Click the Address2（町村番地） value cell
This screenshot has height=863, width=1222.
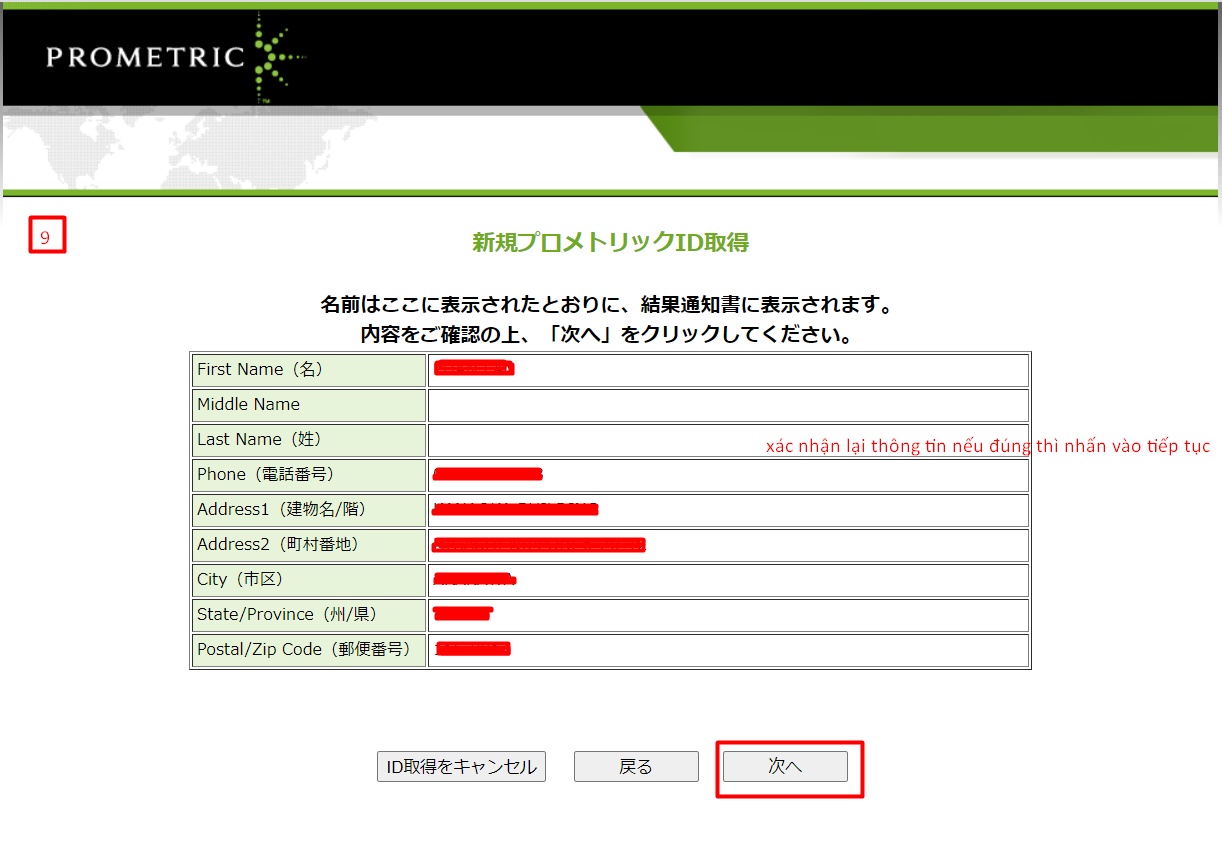728,545
